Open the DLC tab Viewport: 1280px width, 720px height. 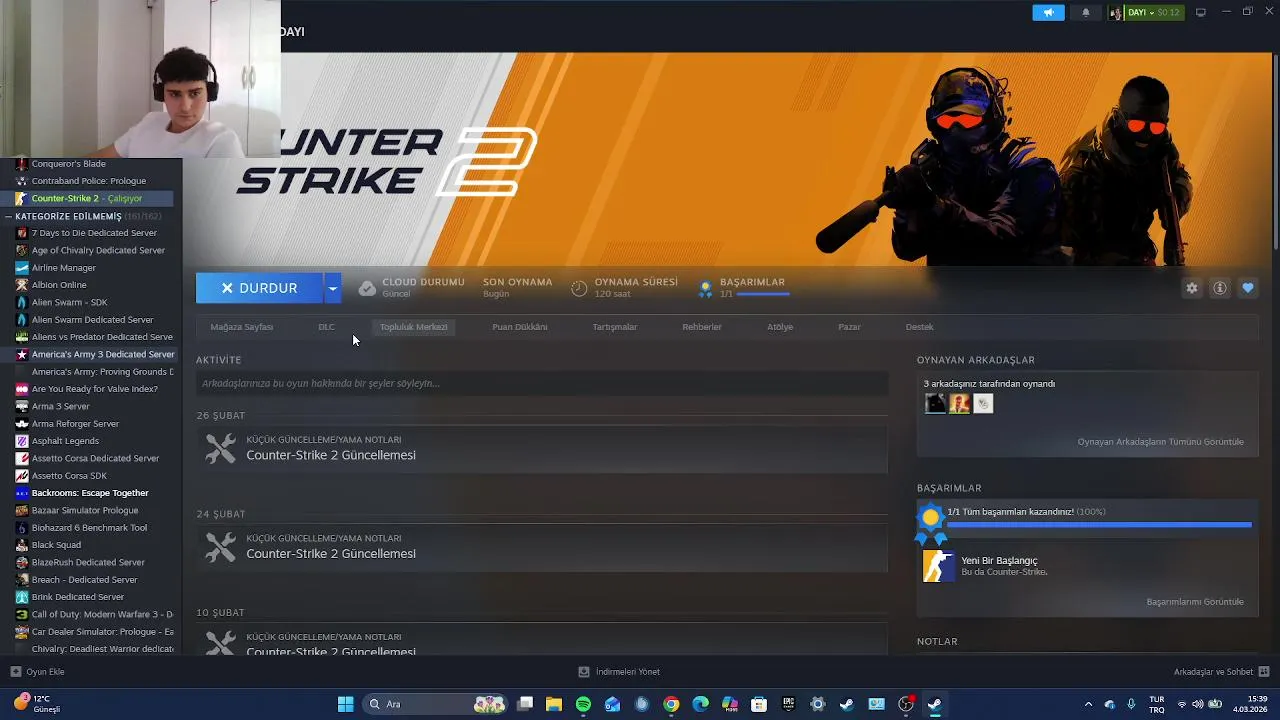[327, 327]
